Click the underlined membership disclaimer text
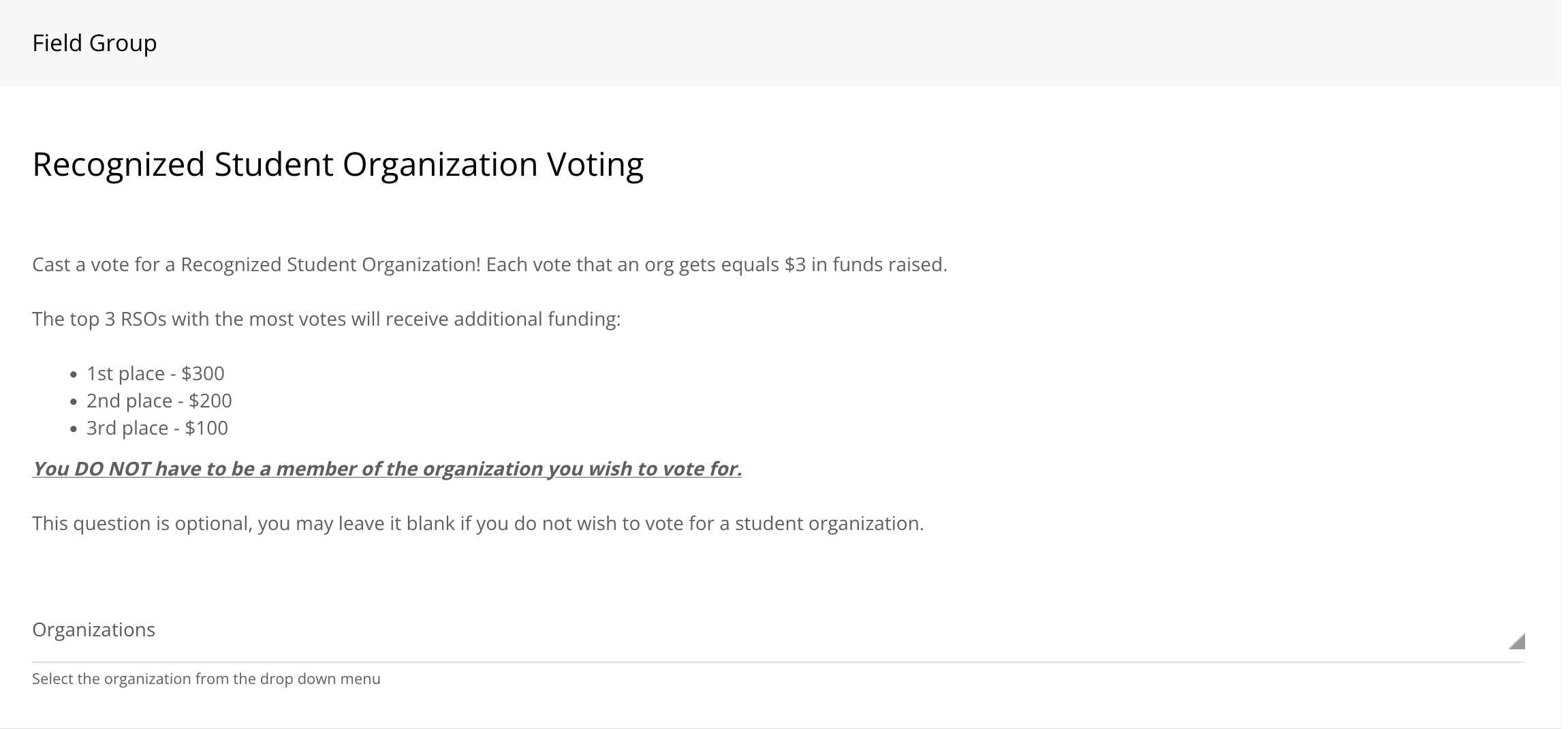Screen dimensions: 1568x729 [x=388, y=469]
